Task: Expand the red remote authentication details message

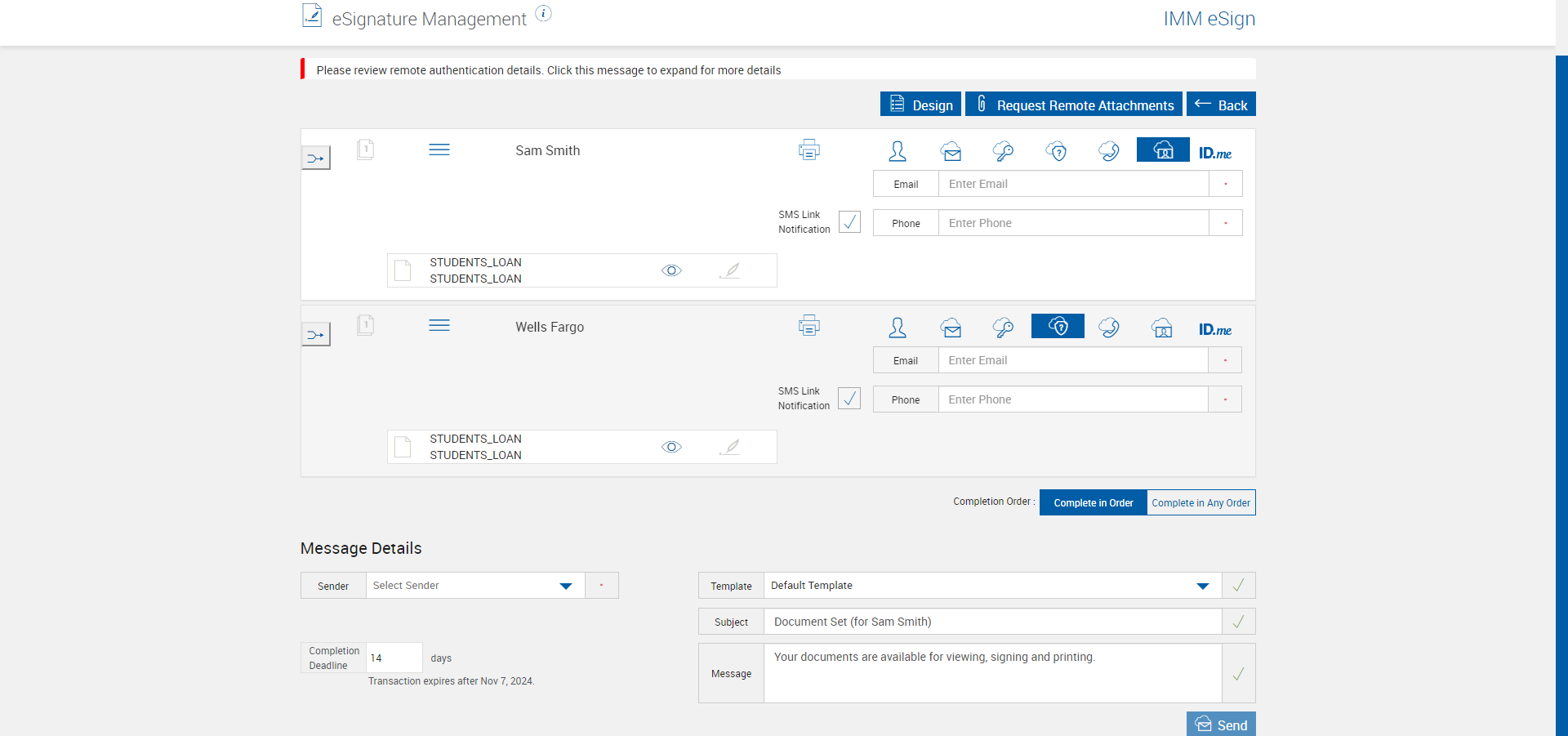Action: click(548, 70)
